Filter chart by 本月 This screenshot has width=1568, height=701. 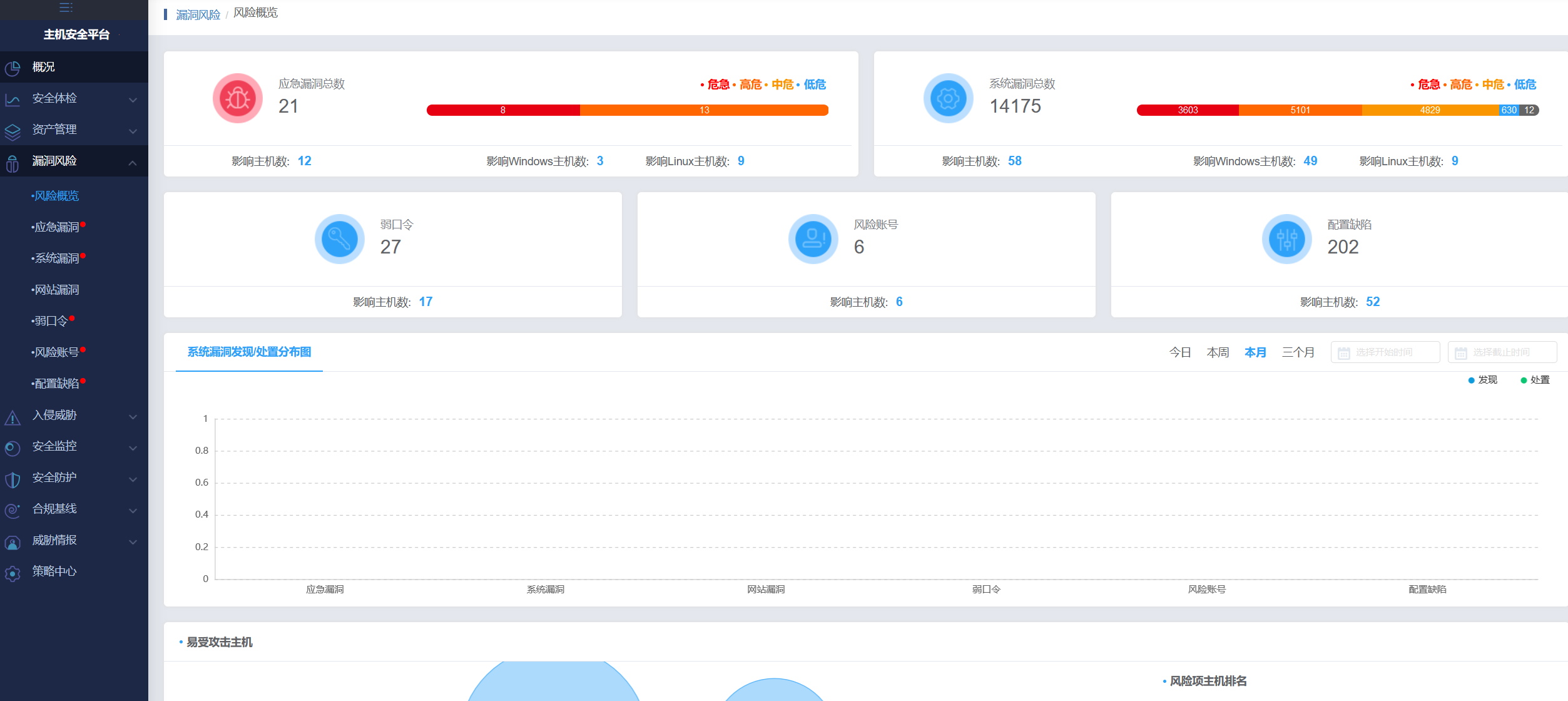tap(1255, 352)
